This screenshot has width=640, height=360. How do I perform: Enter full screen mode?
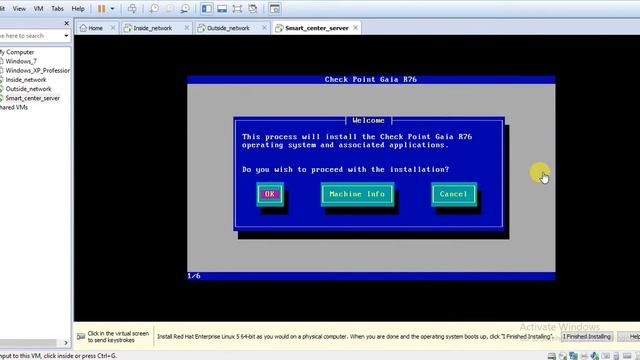(237, 9)
